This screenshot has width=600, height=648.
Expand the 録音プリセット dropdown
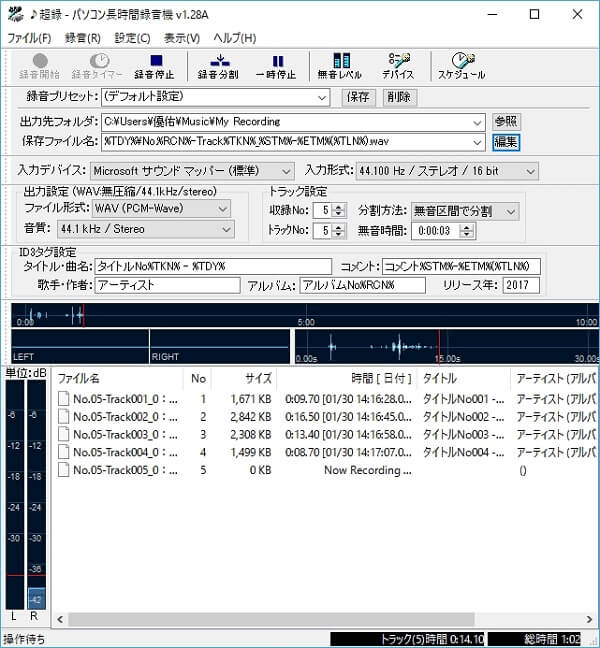321,98
